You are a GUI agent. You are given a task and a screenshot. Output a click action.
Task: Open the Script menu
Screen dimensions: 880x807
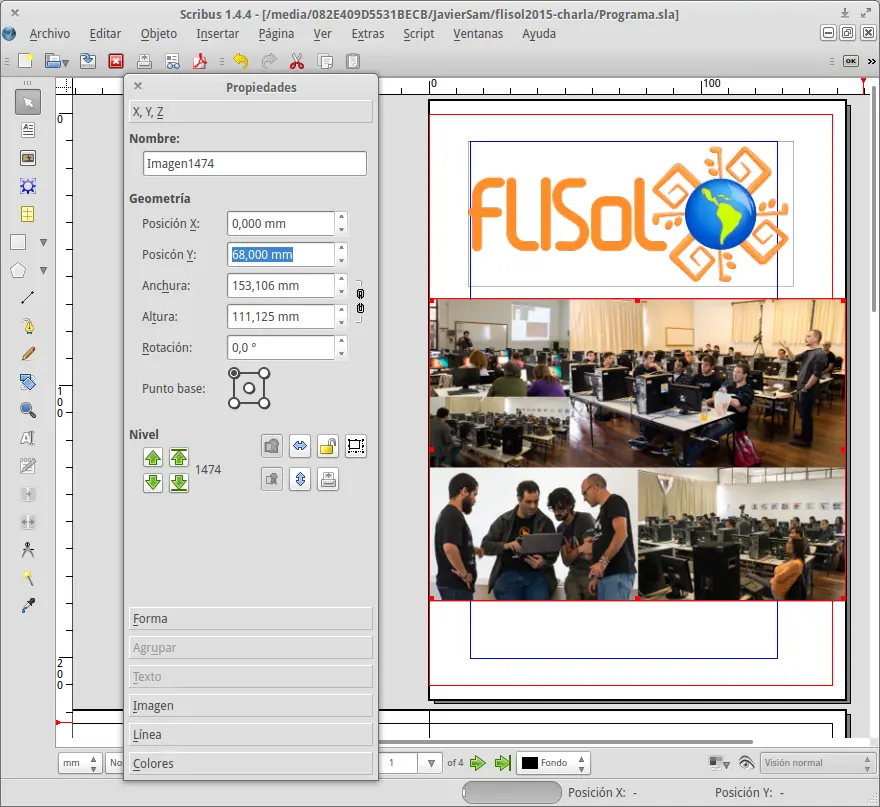[x=419, y=34]
